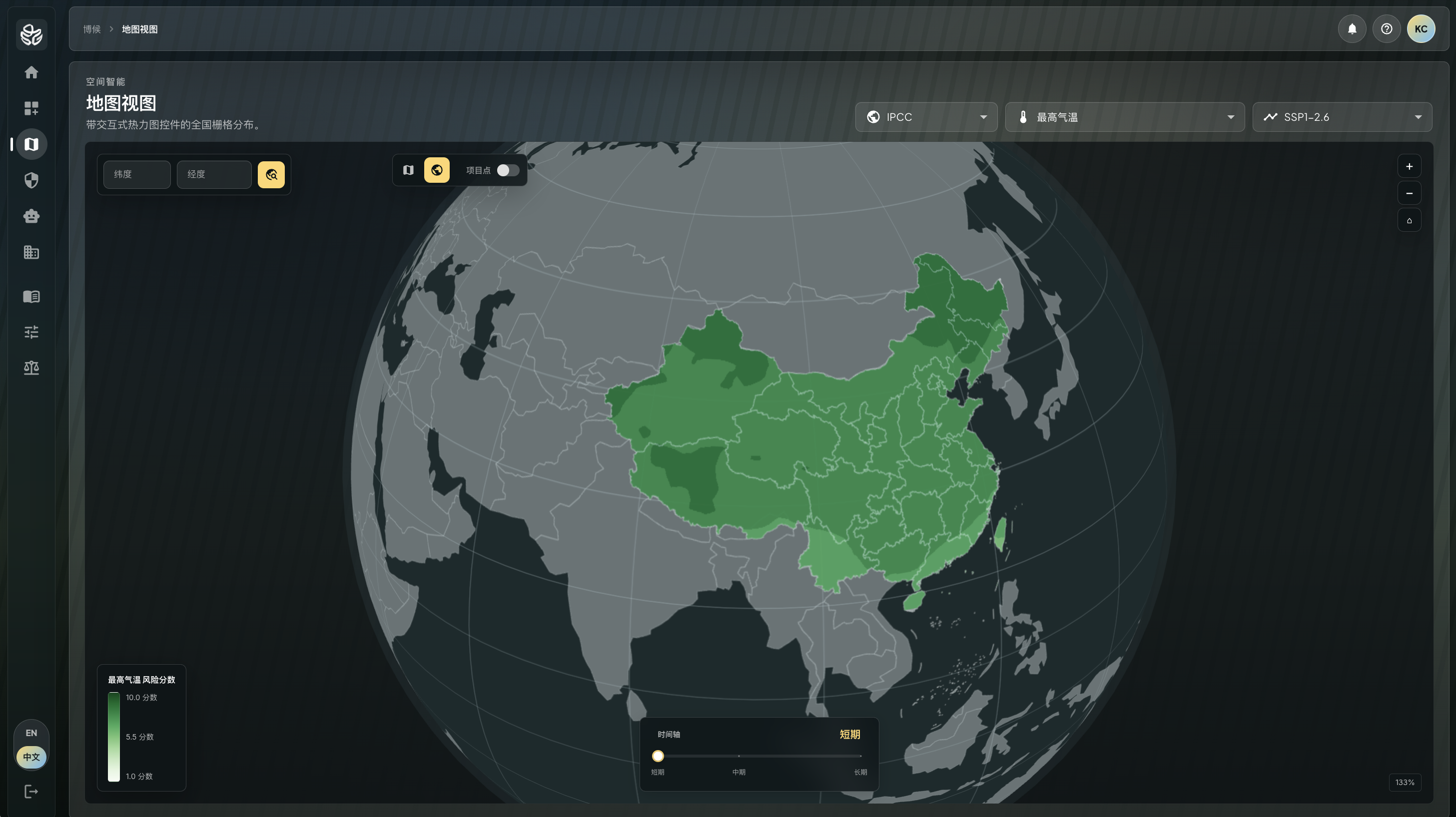This screenshot has height=817, width=1456.
Task: Click the logout icon
Action: pyautogui.click(x=31, y=792)
